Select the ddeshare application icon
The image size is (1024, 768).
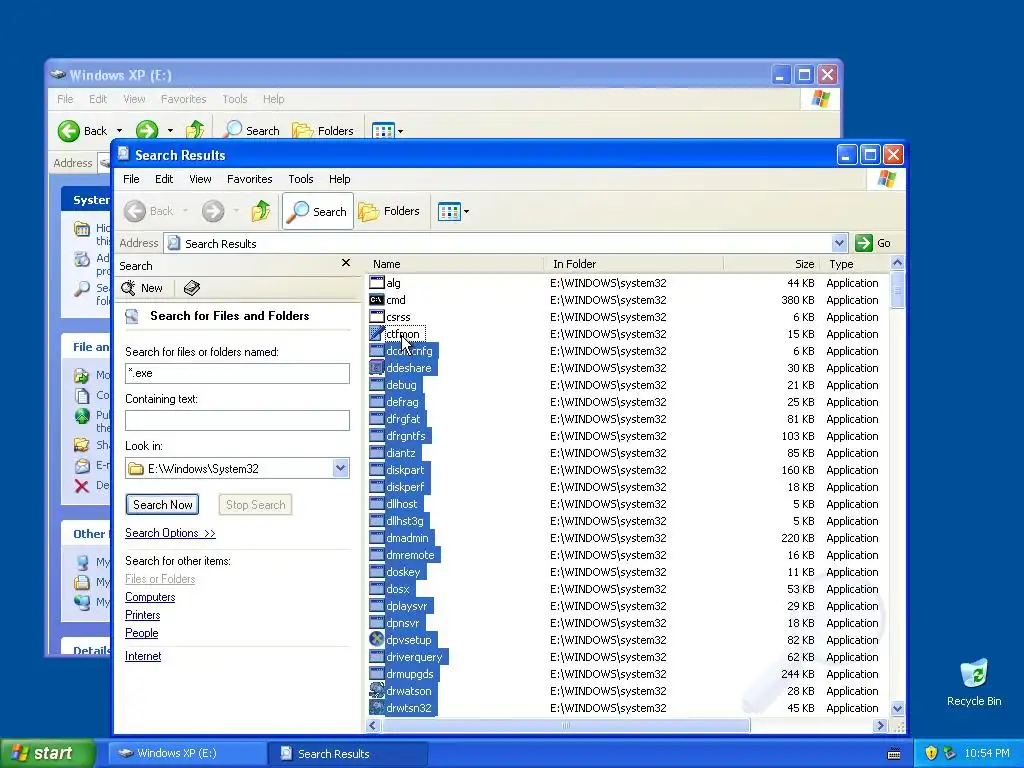coord(377,368)
